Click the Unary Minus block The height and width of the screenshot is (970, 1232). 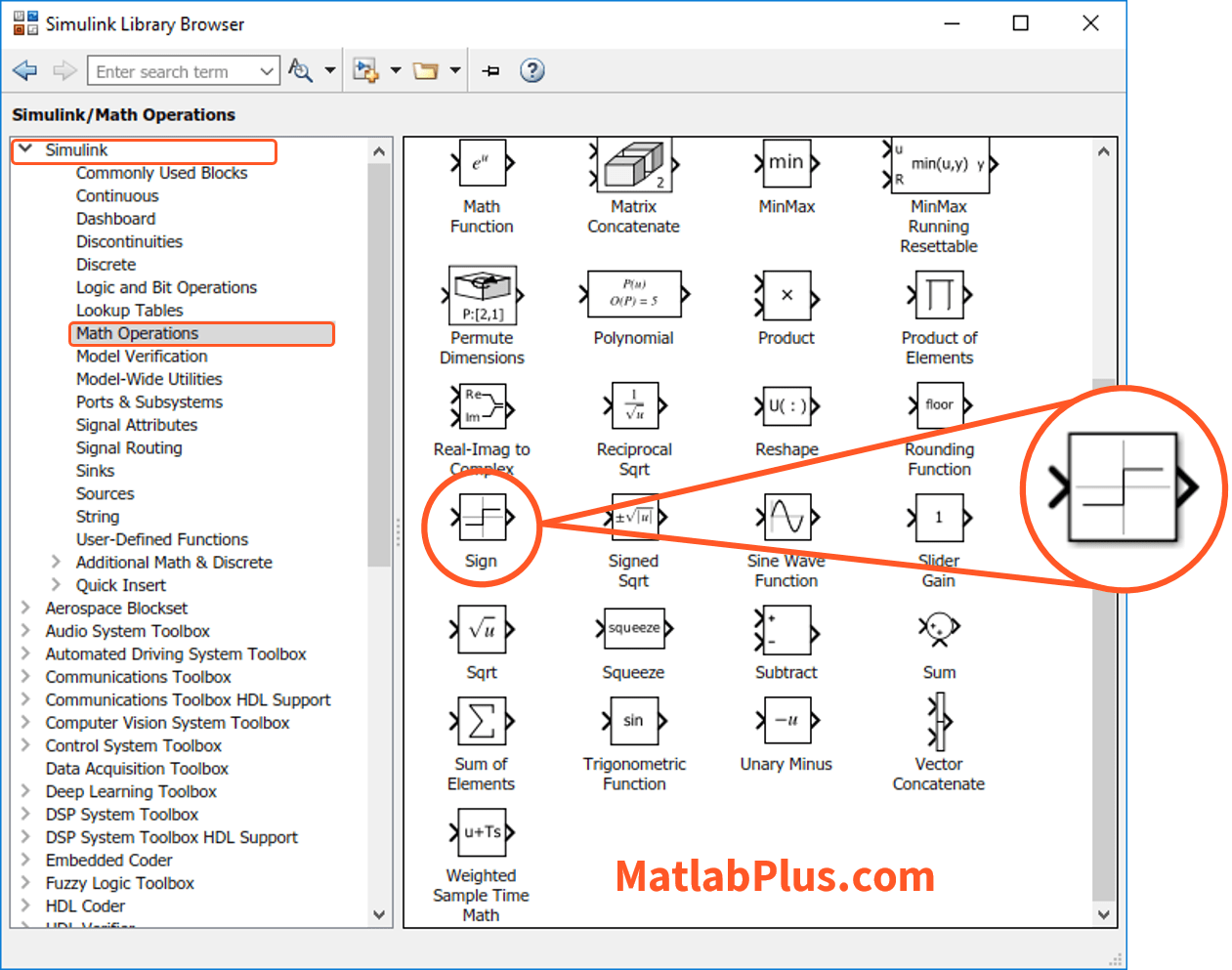[786, 722]
